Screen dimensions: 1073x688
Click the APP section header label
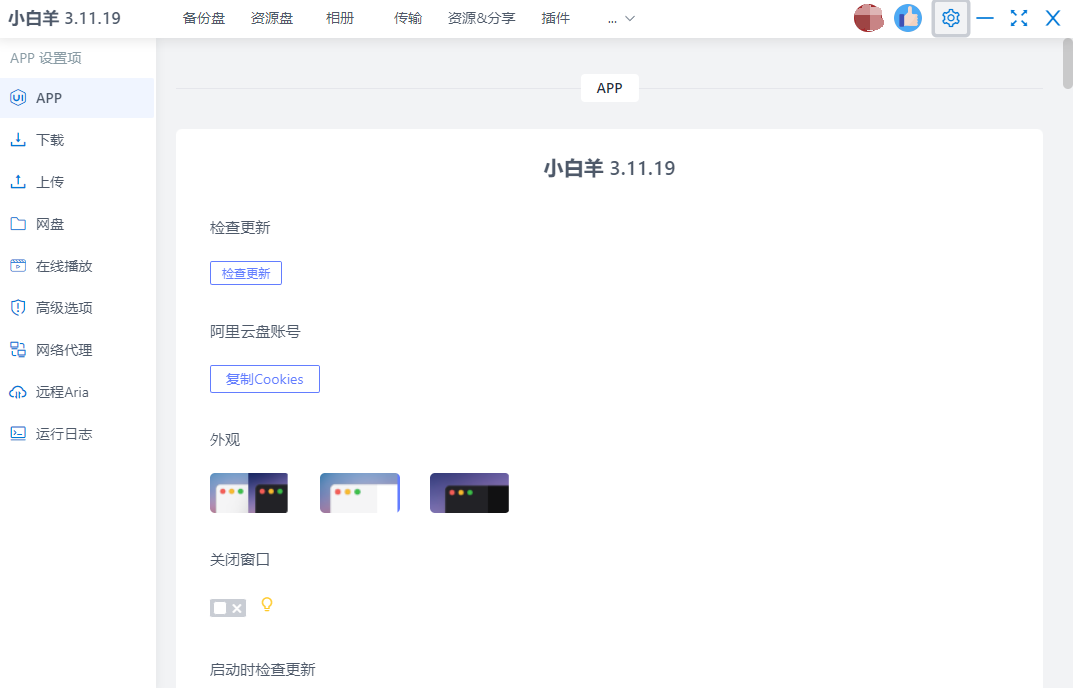coord(610,88)
